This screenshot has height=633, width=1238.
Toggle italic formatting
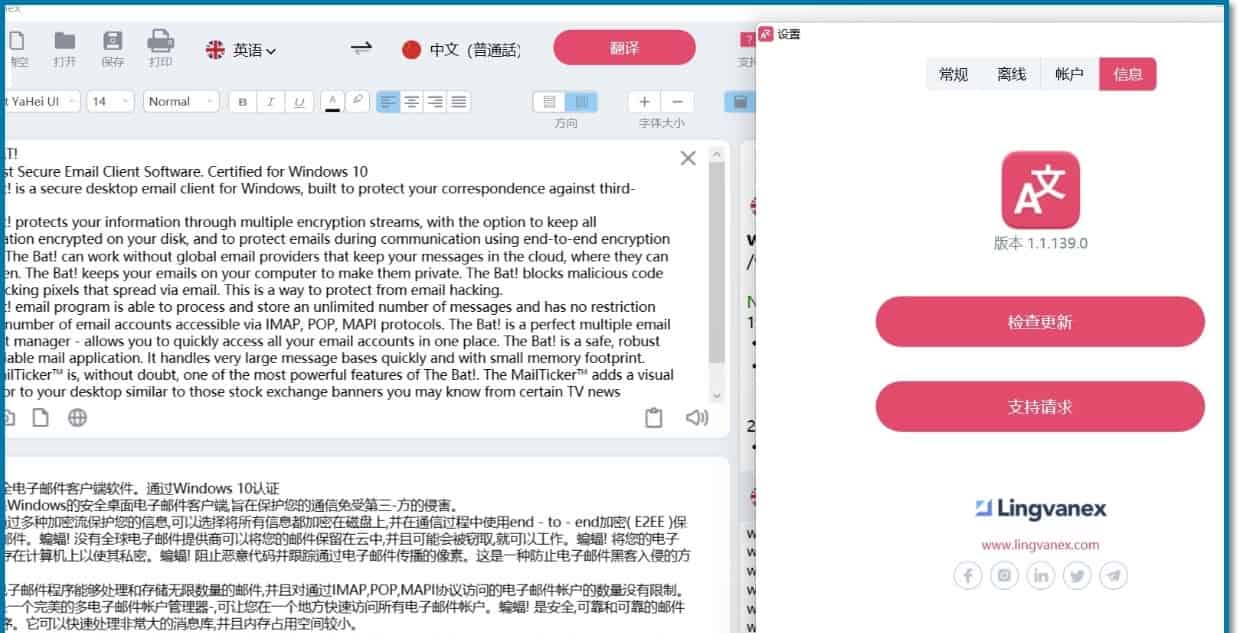270,102
